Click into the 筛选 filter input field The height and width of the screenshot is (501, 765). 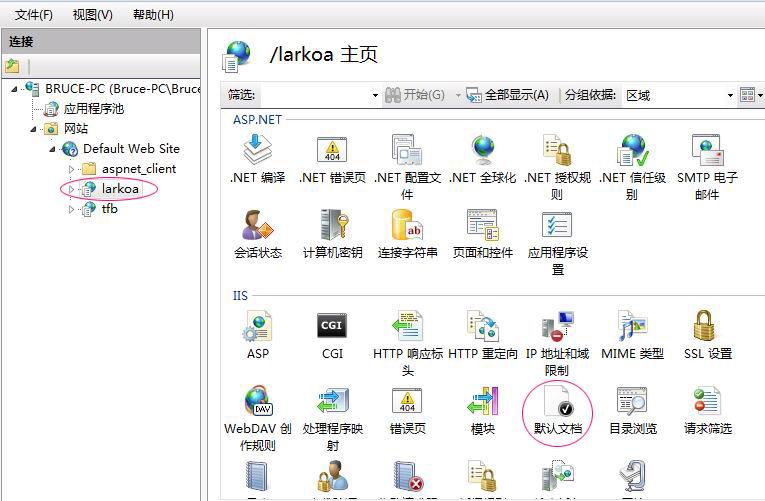315,95
